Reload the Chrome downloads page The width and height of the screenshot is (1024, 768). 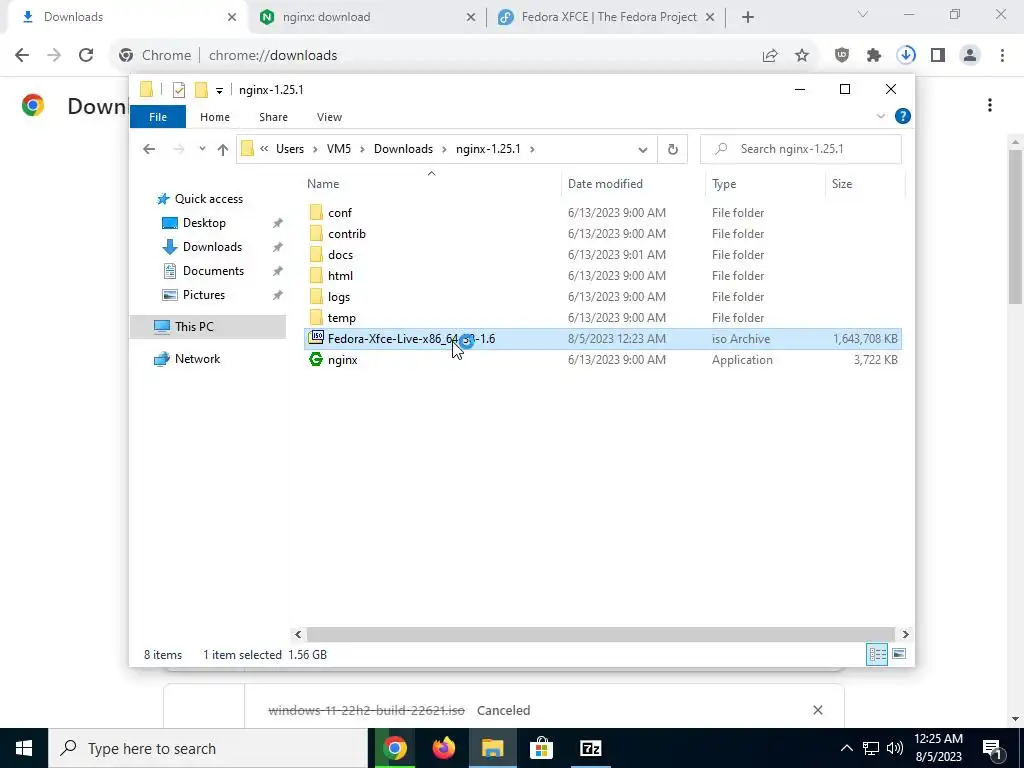pyautogui.click(x=86, y=56)
